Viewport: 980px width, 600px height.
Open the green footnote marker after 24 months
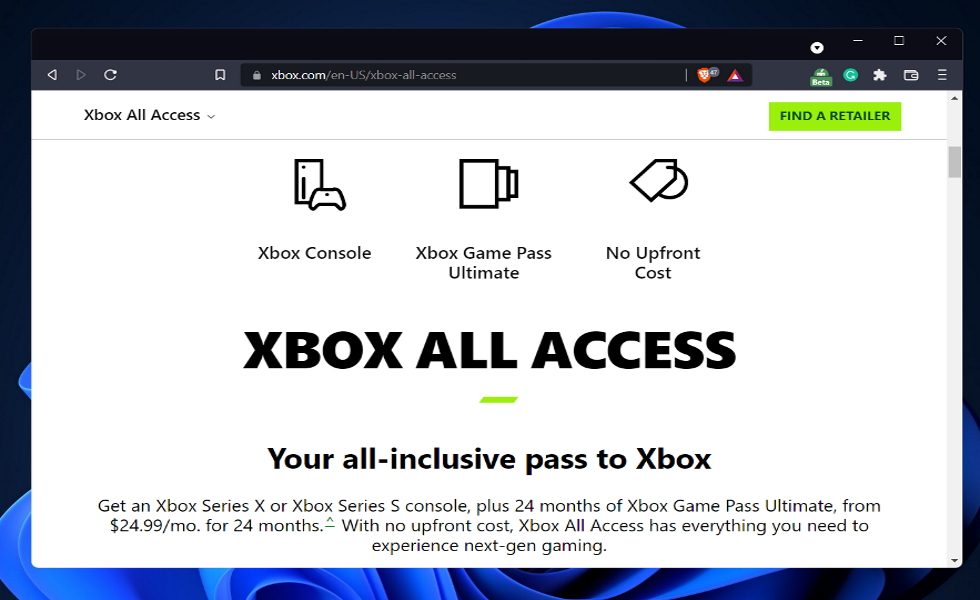330,522
